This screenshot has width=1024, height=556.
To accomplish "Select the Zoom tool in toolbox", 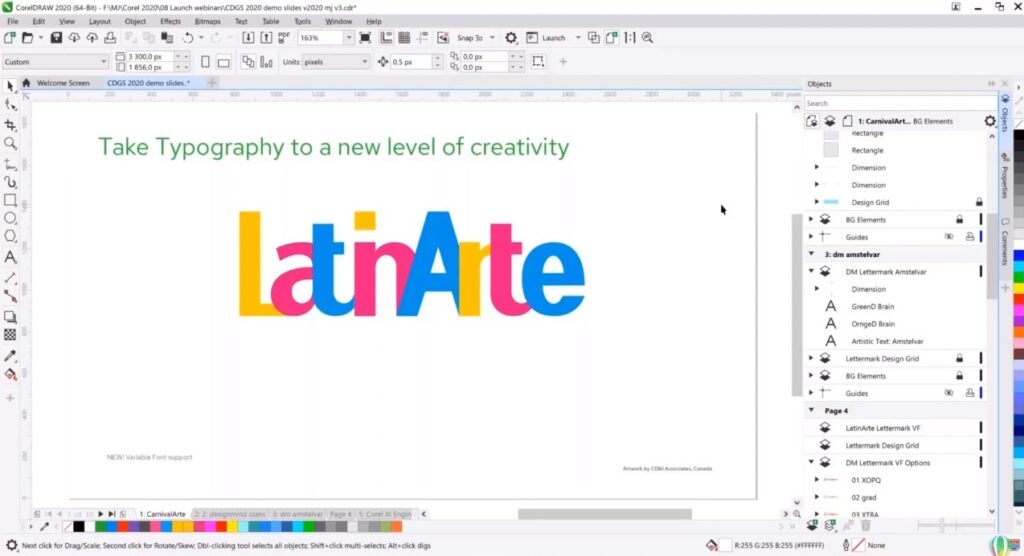I will [10, 143].
